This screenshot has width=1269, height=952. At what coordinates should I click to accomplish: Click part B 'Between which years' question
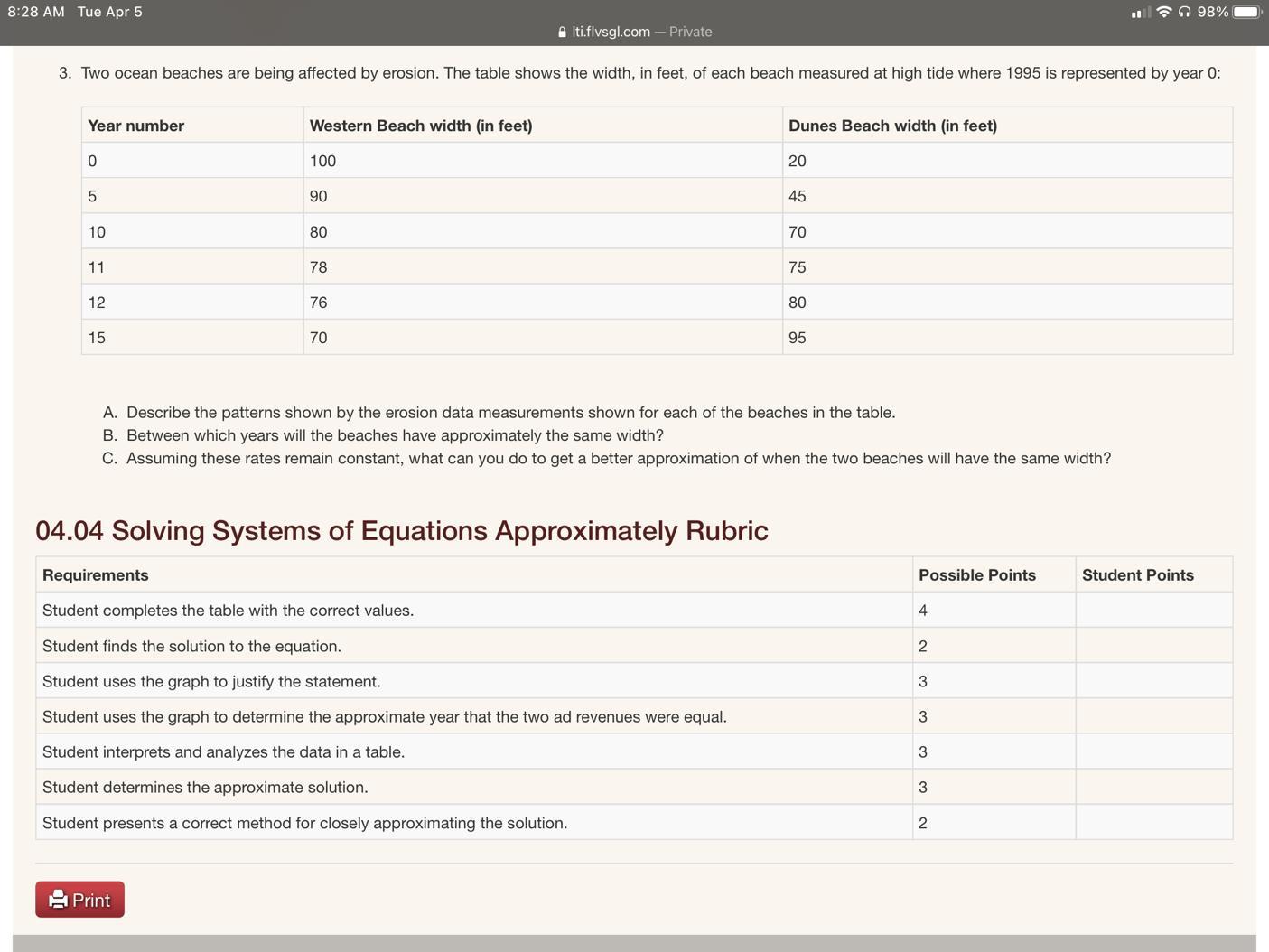395,435
